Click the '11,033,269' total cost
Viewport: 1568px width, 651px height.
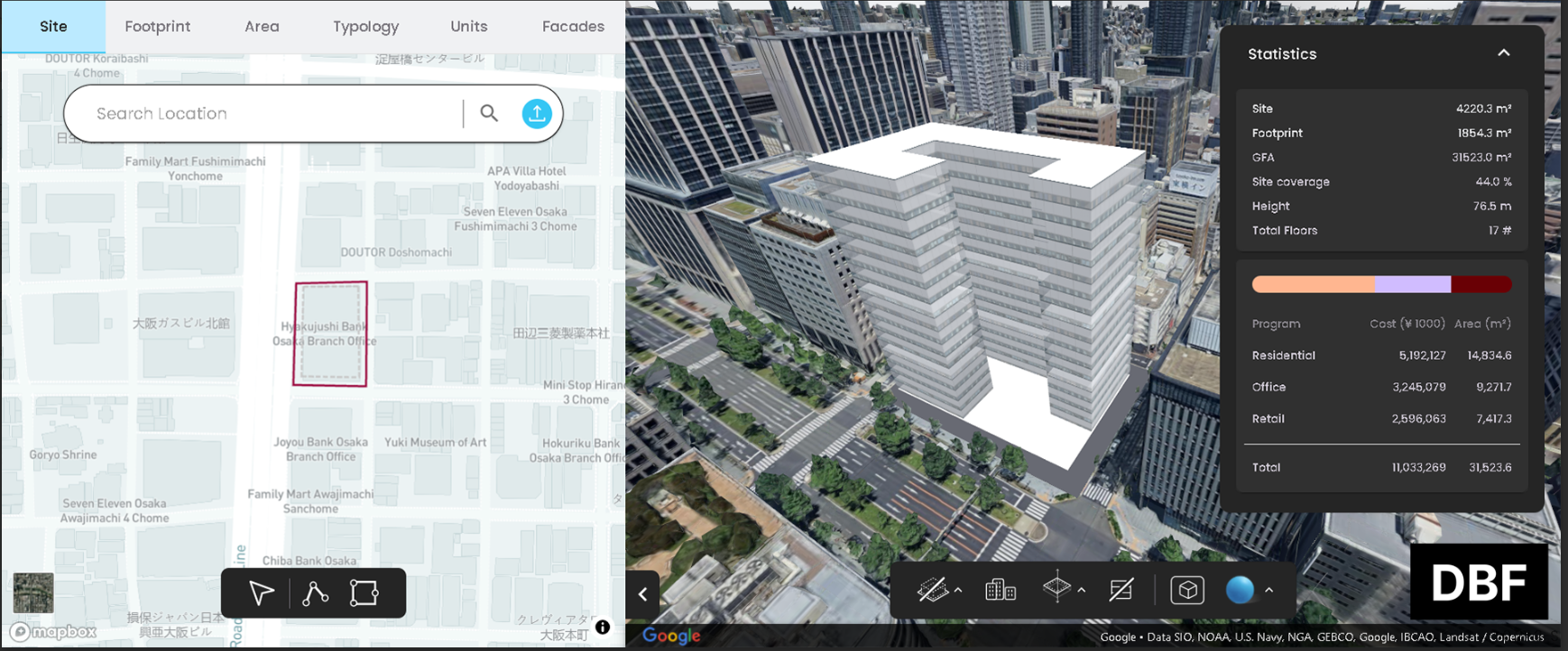(1419, 467)
